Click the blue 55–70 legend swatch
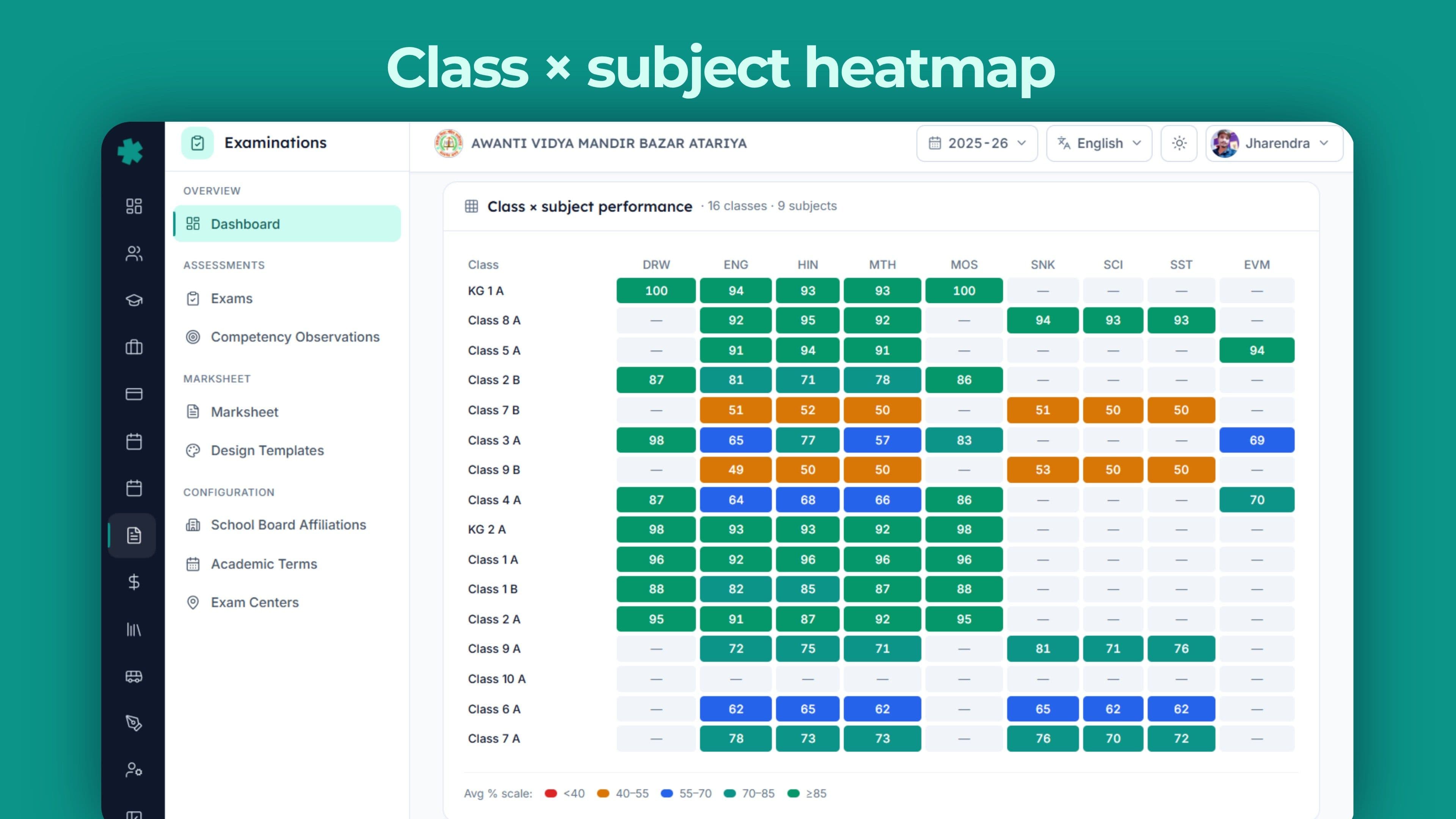 pyautogui.click(x=667, y=794)
